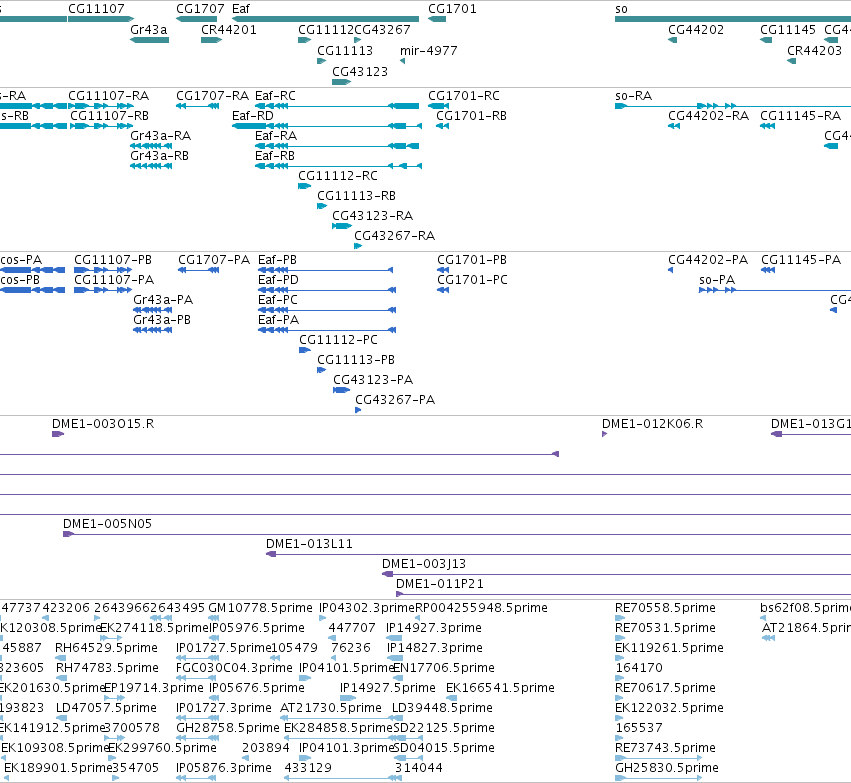Click transcript CG1701-RB
The height and width of the screenshot is (783, 851).
472,116
